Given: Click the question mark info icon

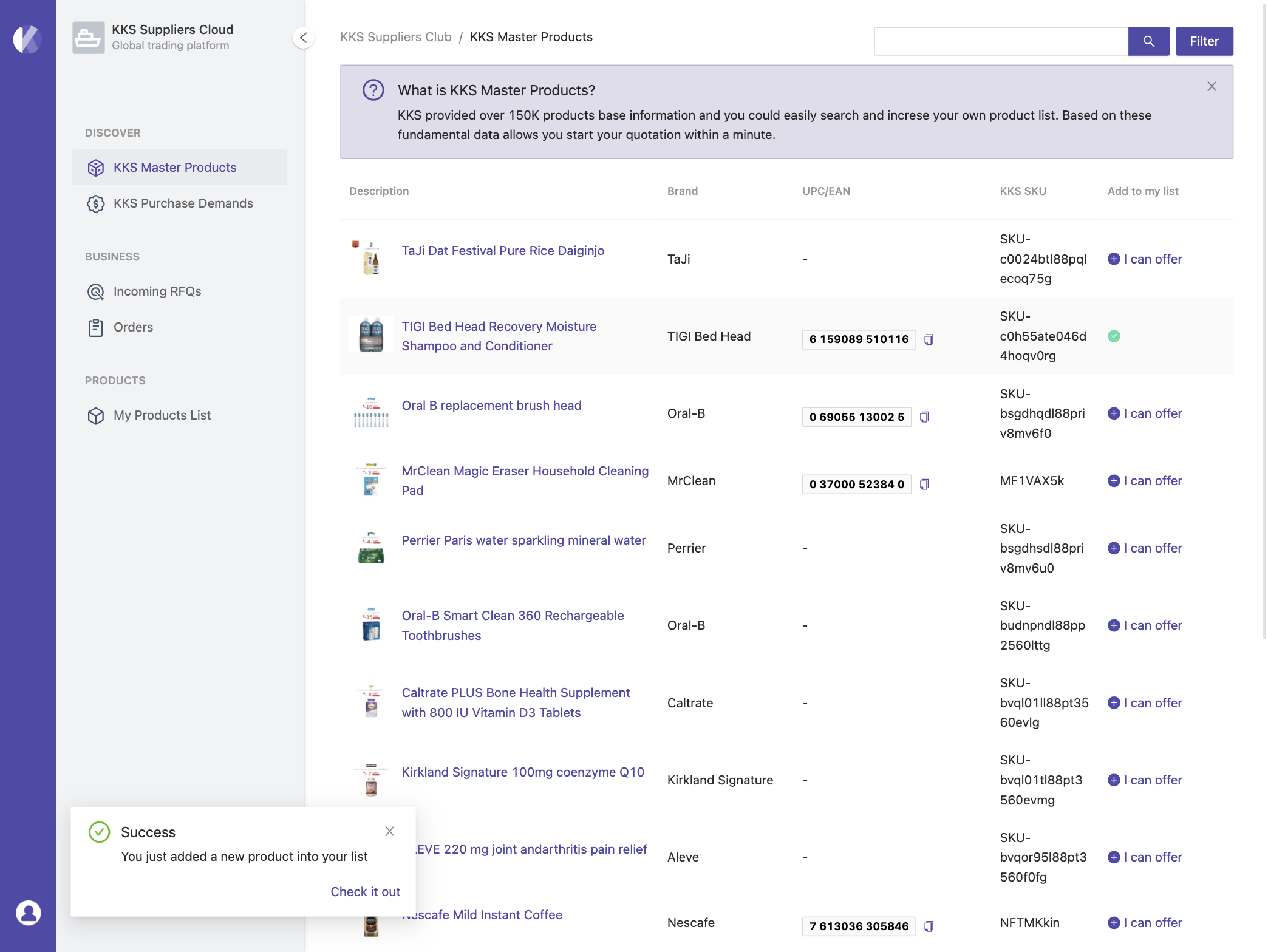Looking at the screenshot, I should pyautogui.click(x=373, y=90).
